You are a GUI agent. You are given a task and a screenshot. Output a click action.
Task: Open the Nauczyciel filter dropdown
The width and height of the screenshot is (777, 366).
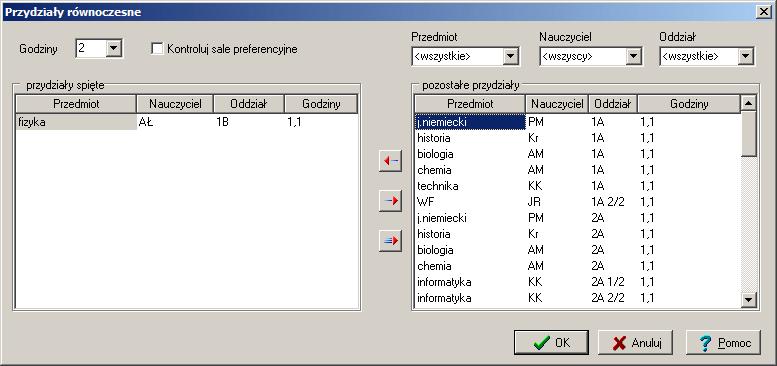tap(633, 56)
